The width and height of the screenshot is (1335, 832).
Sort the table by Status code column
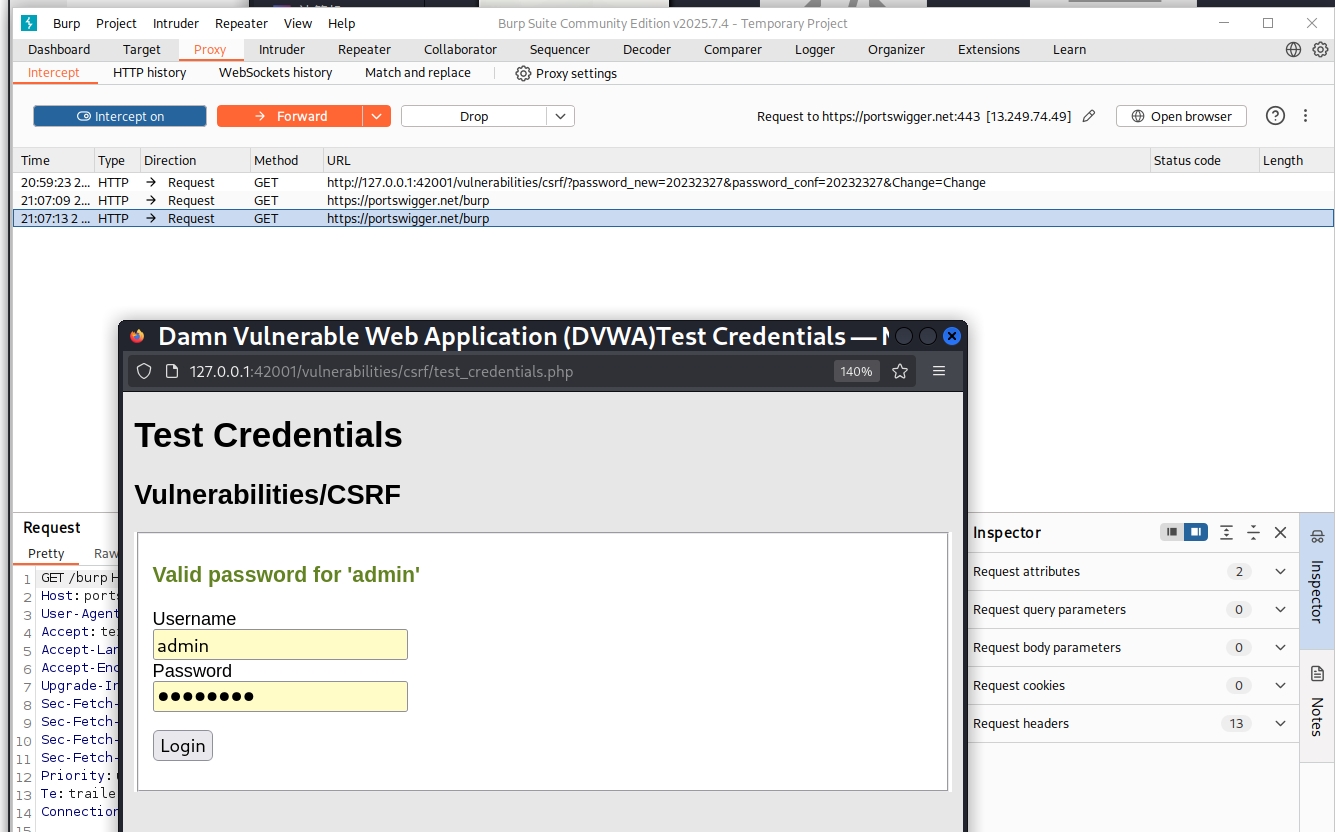[x=1204, y=160]
